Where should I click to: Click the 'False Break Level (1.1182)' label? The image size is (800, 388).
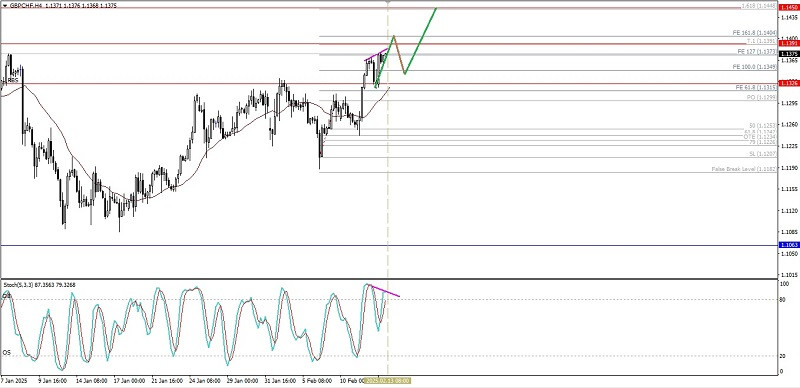[744, 169]
